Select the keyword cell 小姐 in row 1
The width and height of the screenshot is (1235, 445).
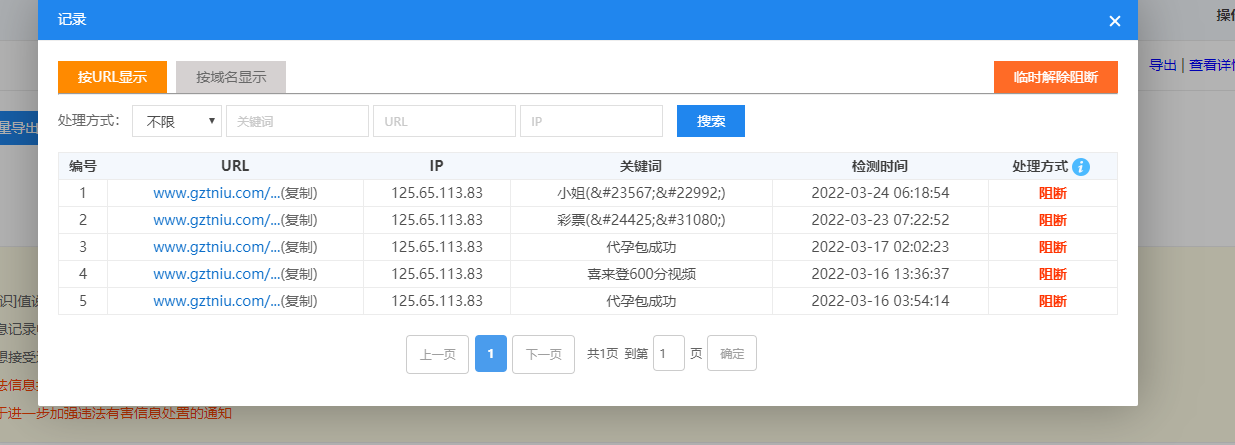pyautogui.click(x=641, y=193)
